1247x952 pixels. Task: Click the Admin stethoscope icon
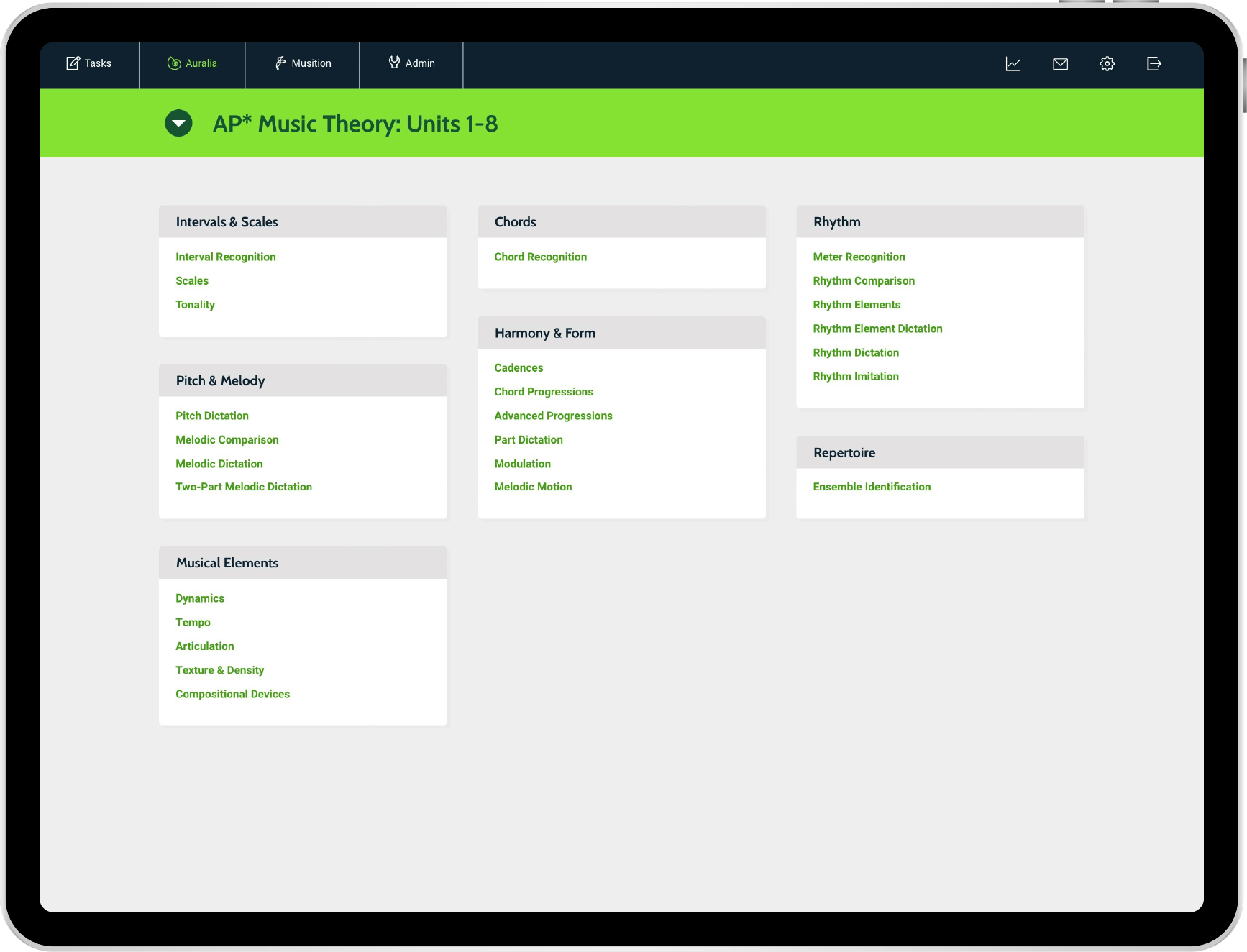tap(394, 63)
